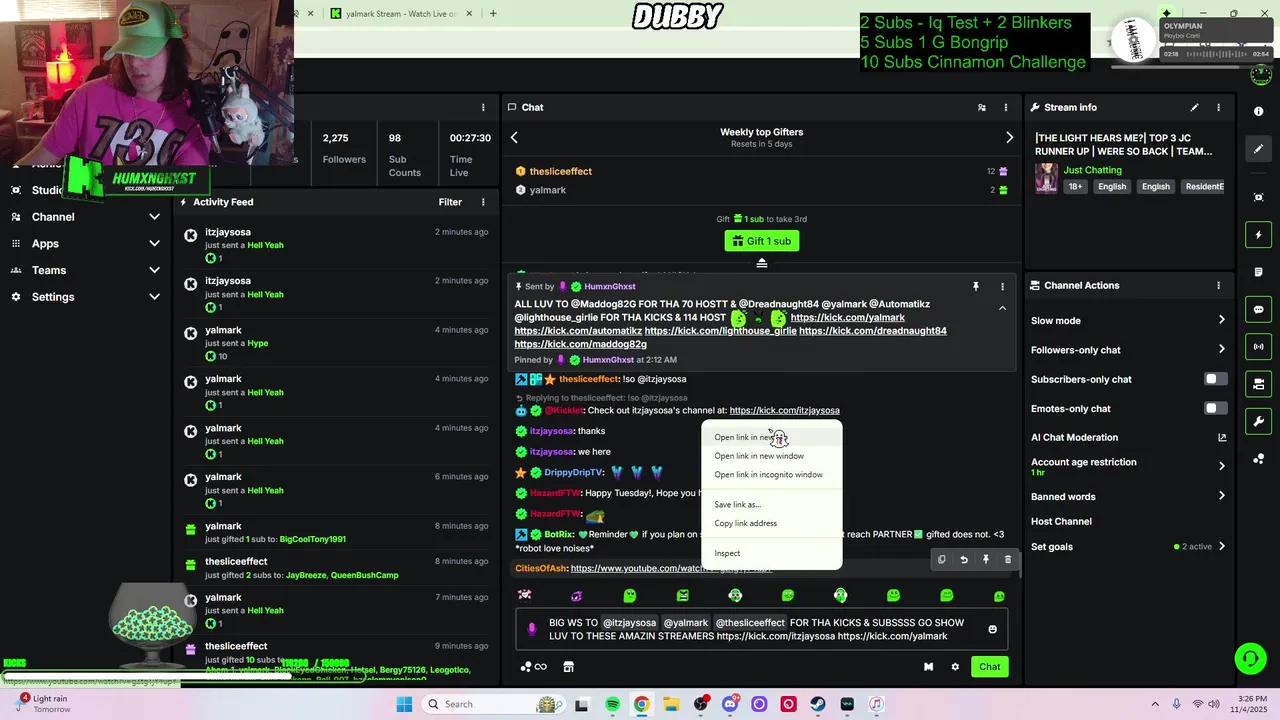The width and height of the screenshot is (1280, 720).
Task: Choose Inspect from context menu
Action: click(x=772, y=554)
